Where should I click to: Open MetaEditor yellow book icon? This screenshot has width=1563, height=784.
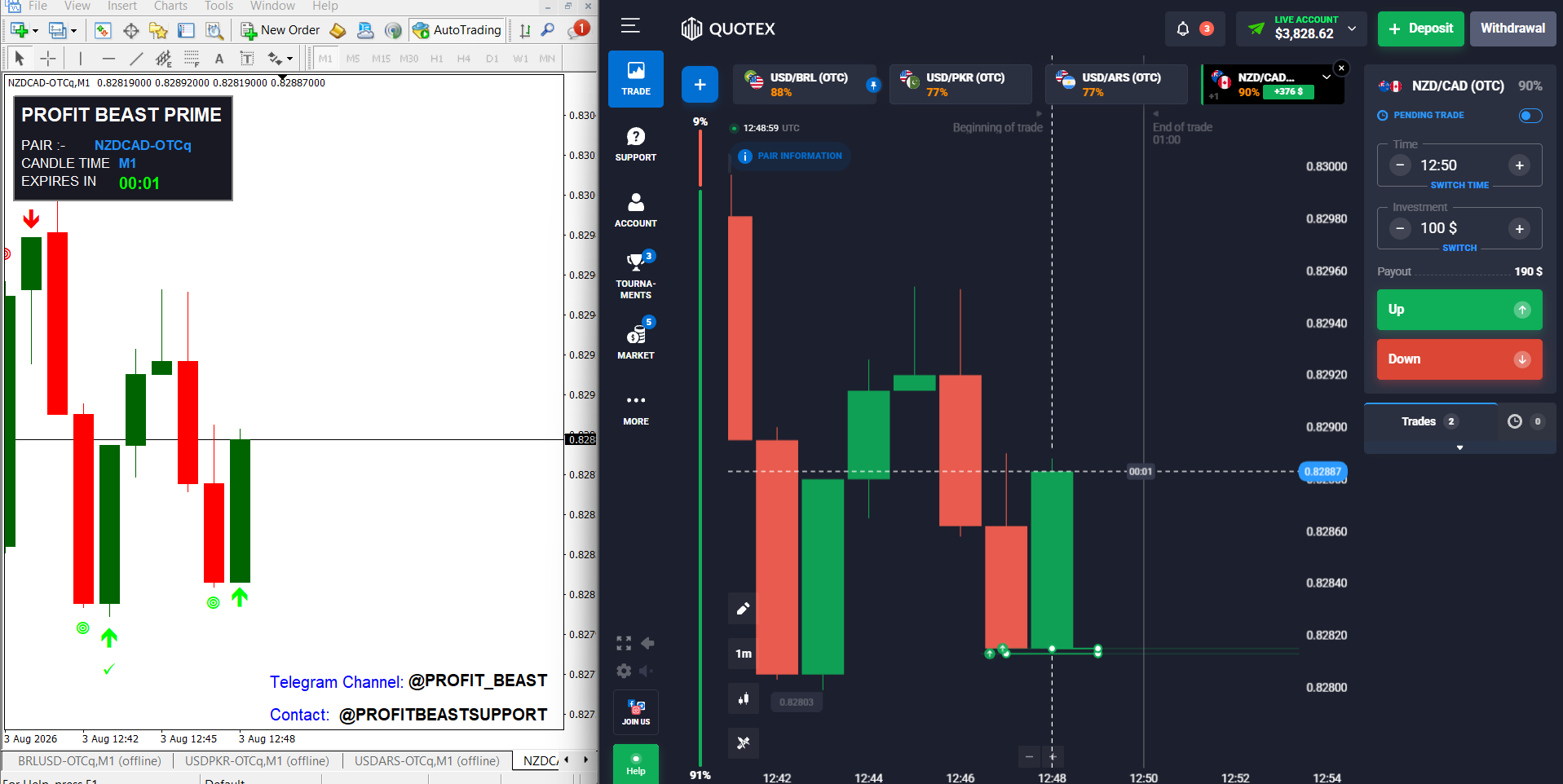tap(338, 30)
